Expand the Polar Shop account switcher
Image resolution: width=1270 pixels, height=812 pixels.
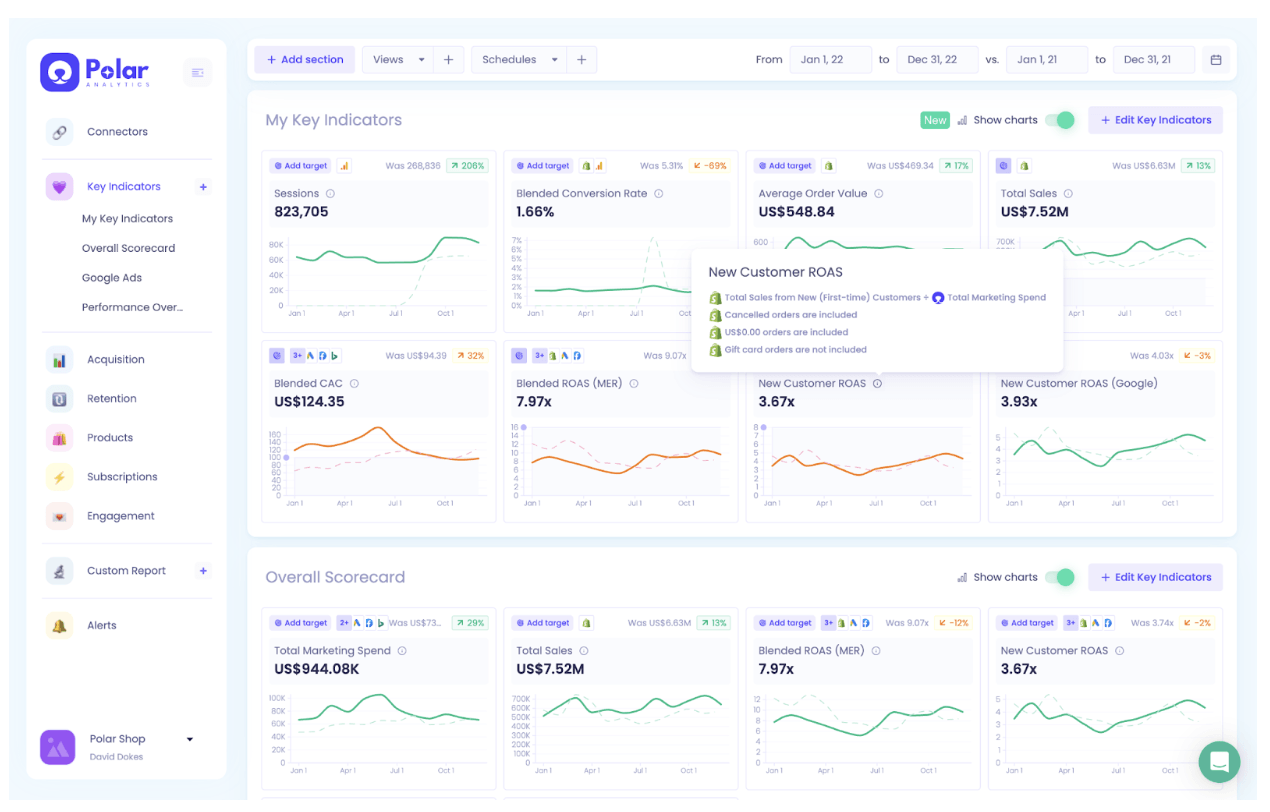click(x=189, y=740)
